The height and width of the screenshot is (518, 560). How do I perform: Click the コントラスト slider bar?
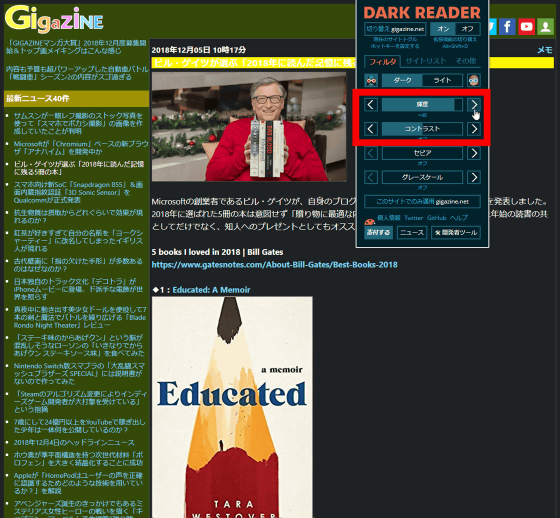pyautogui.click(x=422, y=129)
